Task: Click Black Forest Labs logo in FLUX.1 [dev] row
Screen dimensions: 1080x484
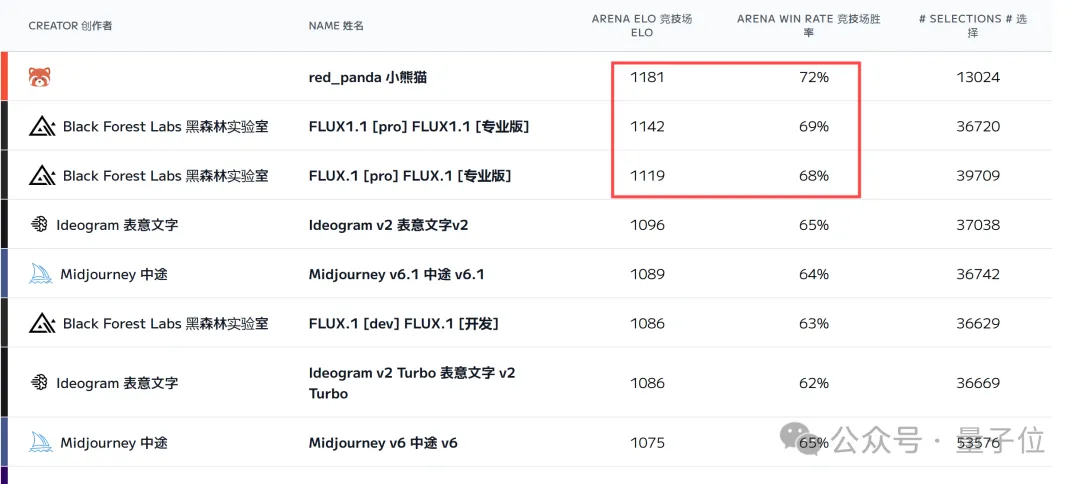Action: click(42, 324)
